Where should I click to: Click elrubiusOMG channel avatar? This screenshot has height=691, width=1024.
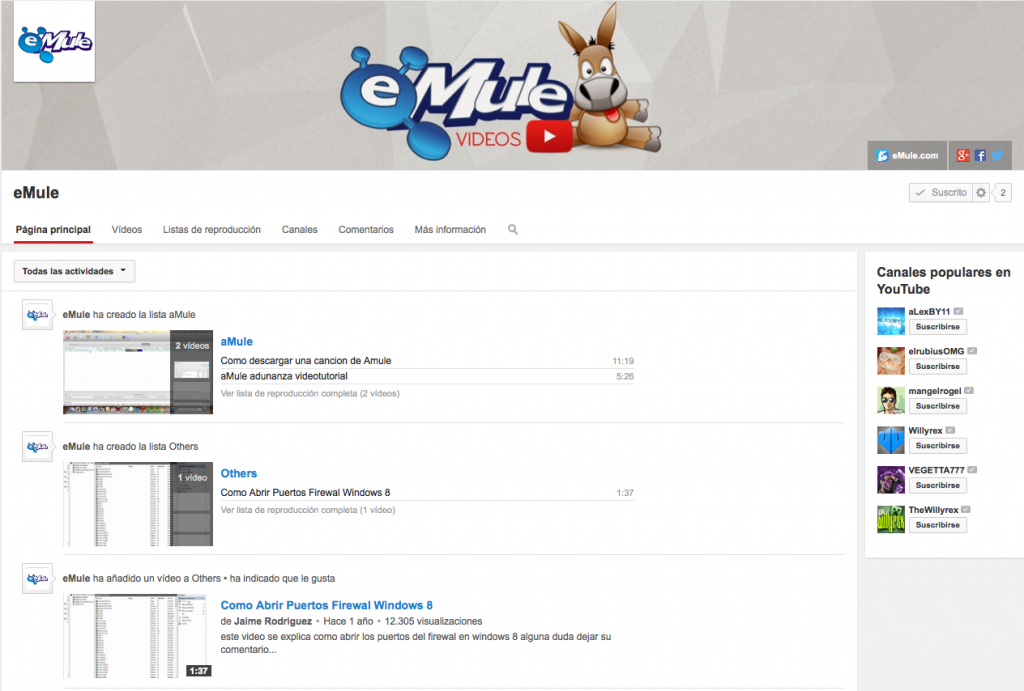(x=891, y=361)
